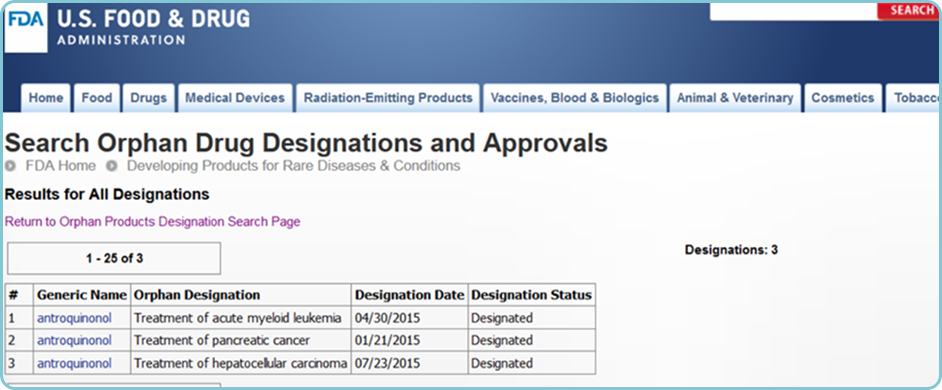Click the '1 - 25 of 3' pagination box
The image size is (942, 390).
(114, 259)
